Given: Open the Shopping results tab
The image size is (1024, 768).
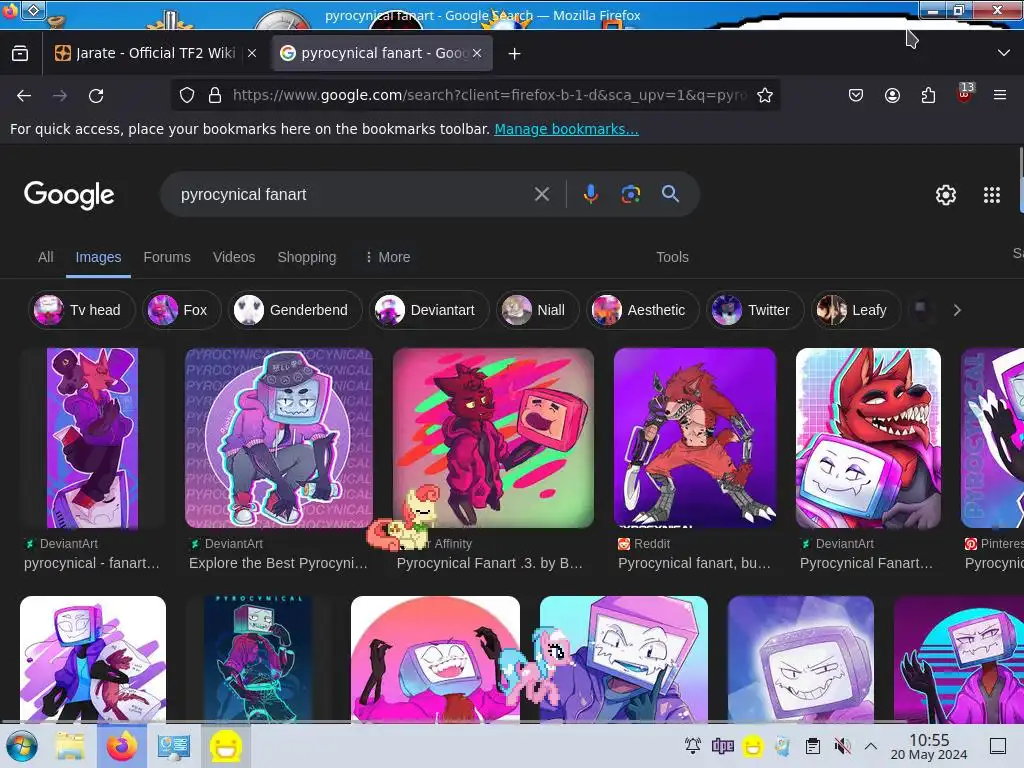Looking at the screenshot, I should [x=307, y=257].
